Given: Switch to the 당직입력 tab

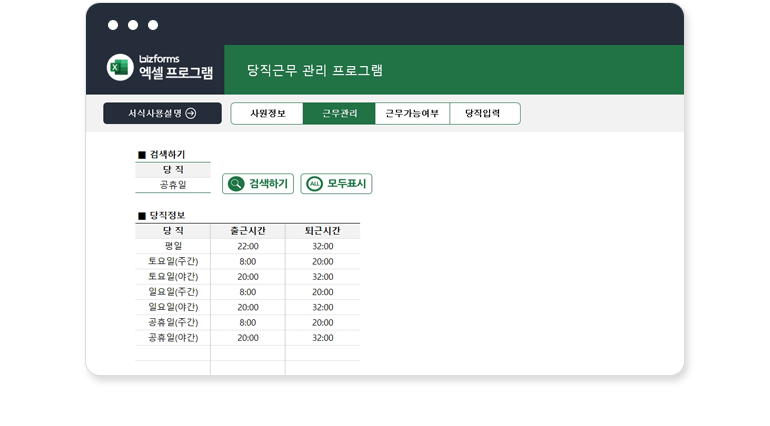Looking at the screenshot, I should click(x=485, y=114).
